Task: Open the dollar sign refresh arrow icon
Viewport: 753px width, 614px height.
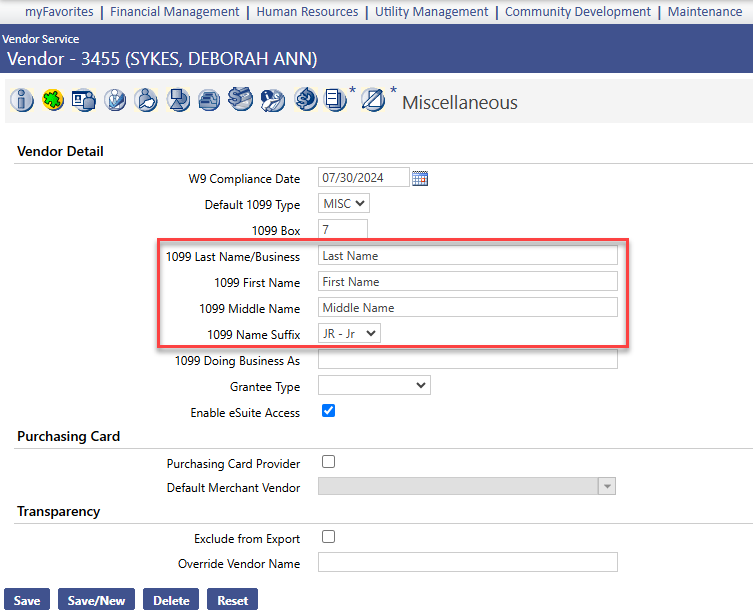Action: pos(306,99)
